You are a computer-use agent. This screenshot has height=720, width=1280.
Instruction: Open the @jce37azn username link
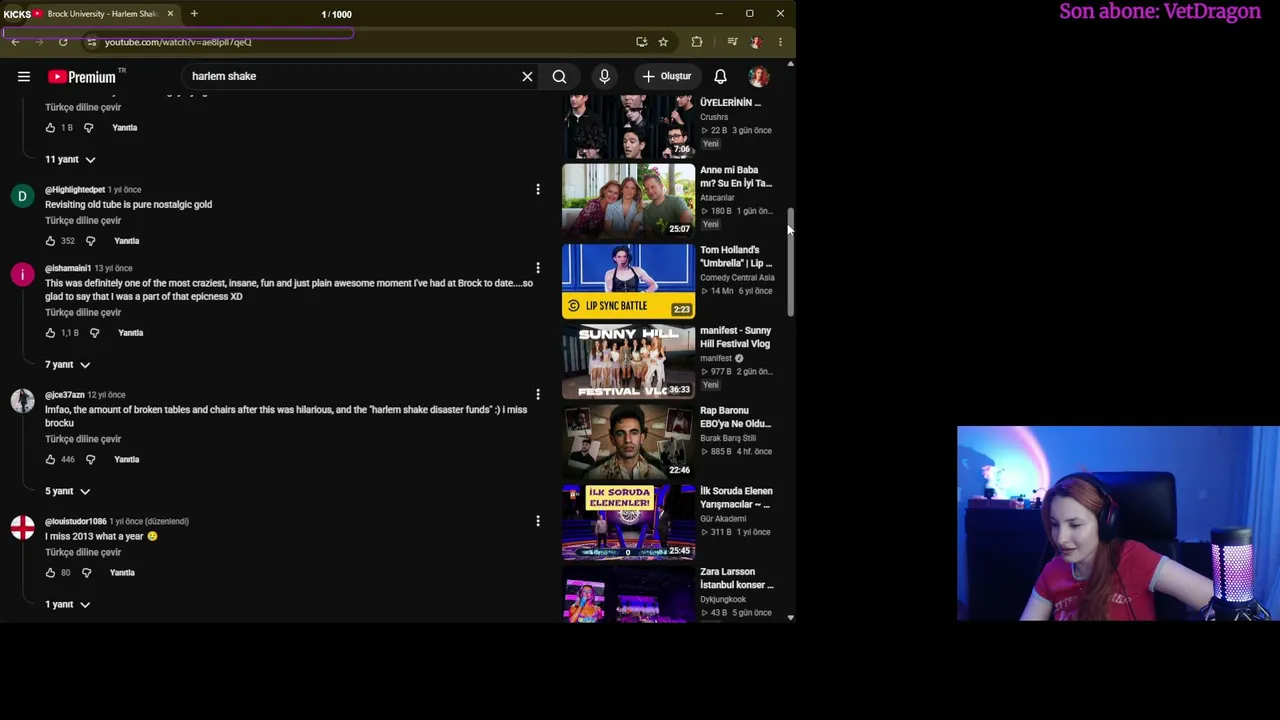point(65,395)
